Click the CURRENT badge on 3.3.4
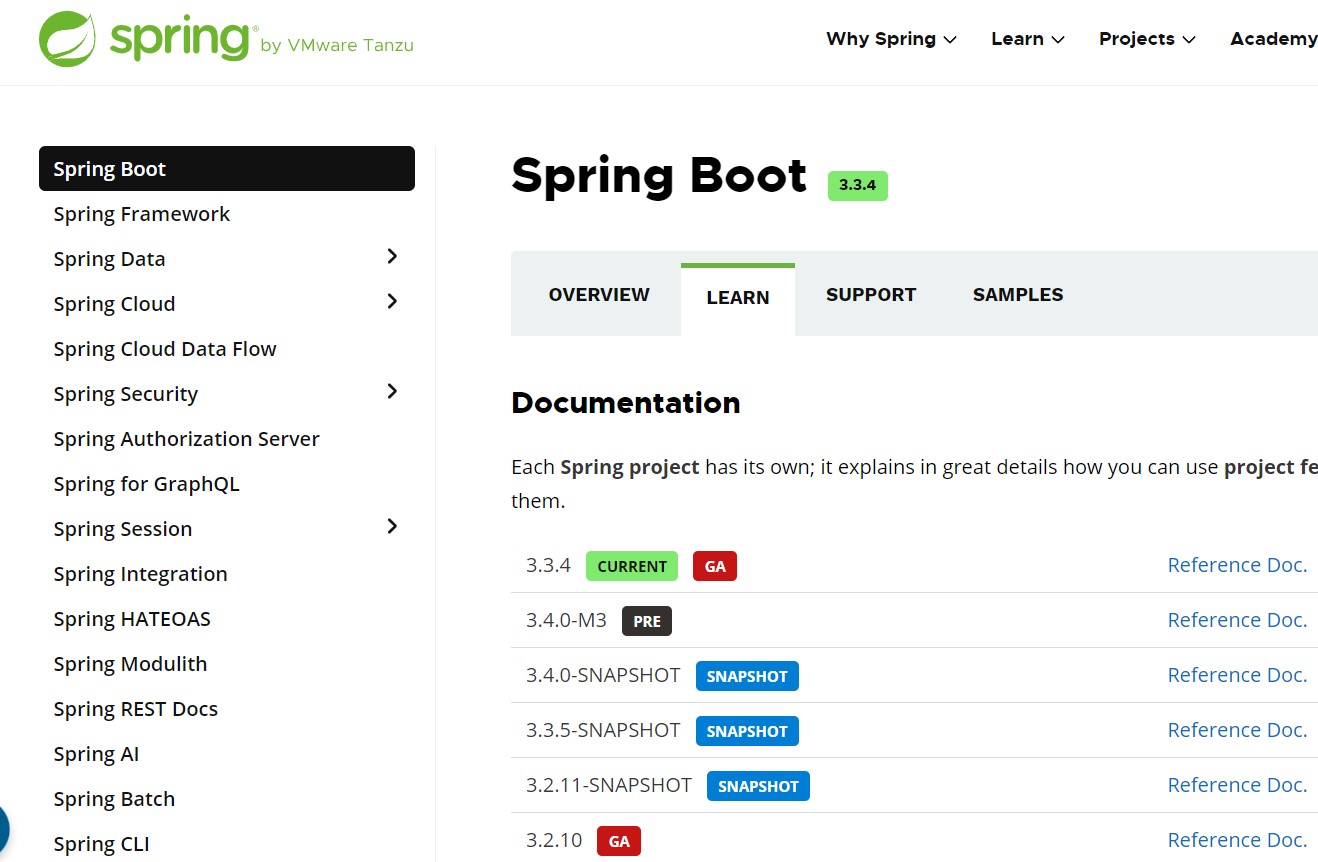This screenshot has height=862, width=1318. (632, 566)
